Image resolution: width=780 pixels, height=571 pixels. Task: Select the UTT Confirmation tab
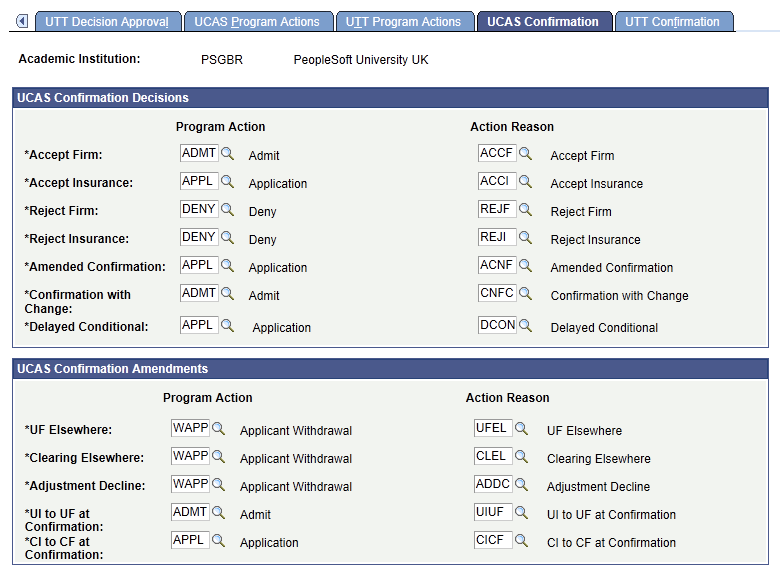tap(672, 21)
